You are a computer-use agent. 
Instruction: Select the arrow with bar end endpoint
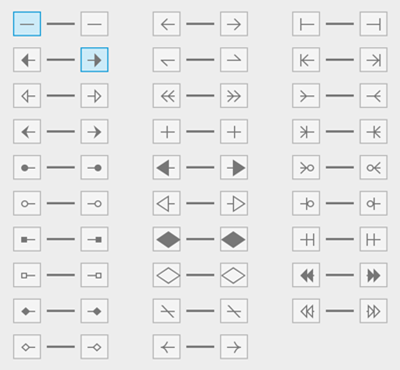[x=373, y=60]
